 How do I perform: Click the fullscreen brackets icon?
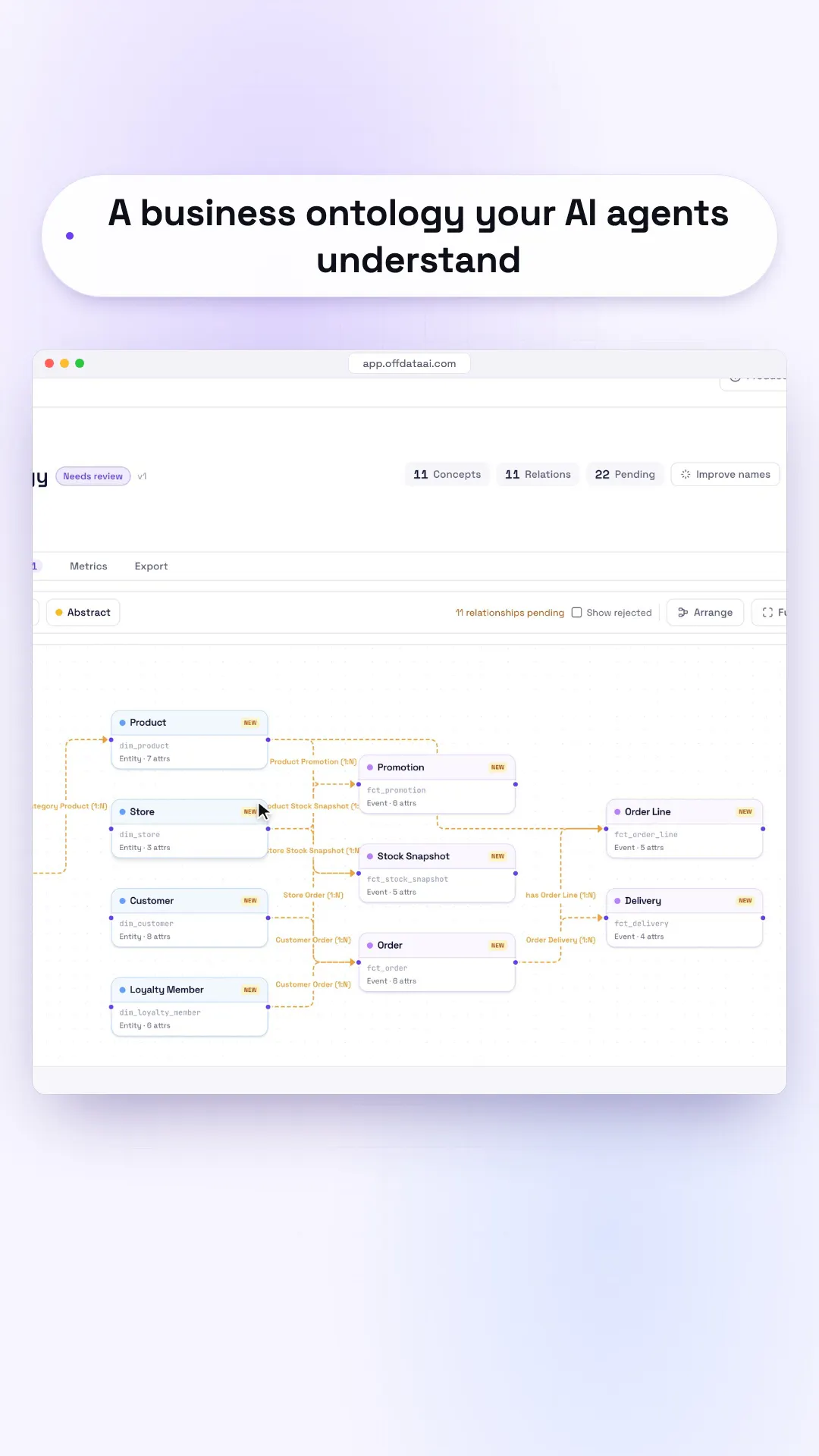coord(767,613)
